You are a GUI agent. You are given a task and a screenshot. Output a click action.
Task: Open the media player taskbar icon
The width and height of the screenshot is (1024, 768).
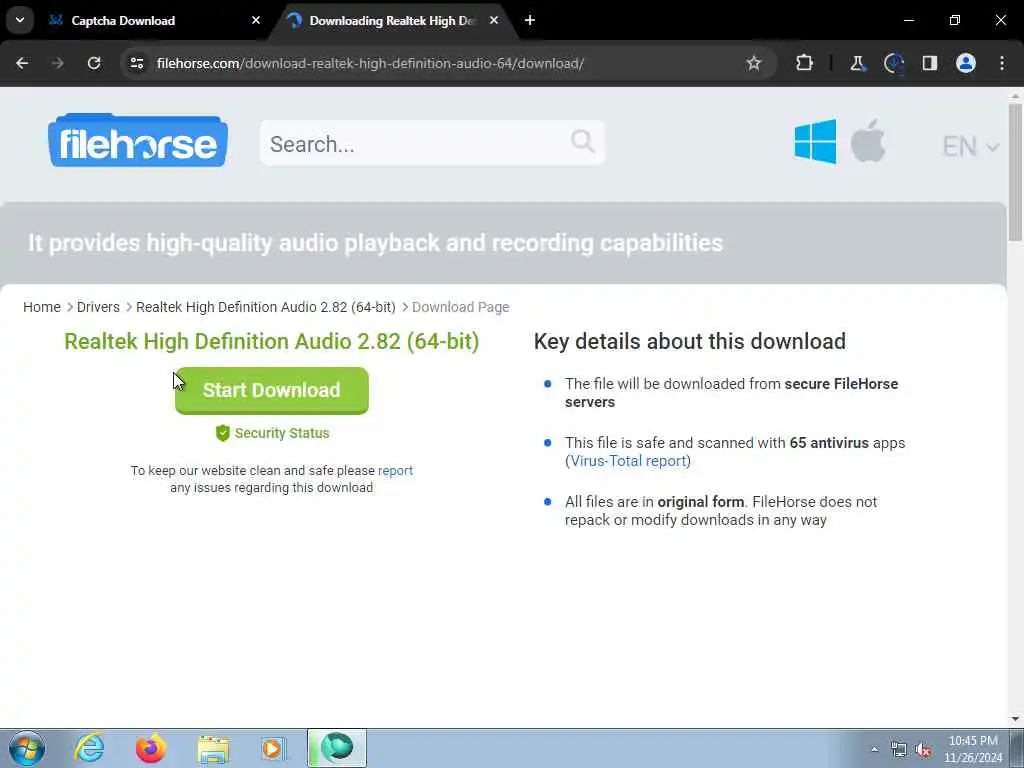(274, 748)
